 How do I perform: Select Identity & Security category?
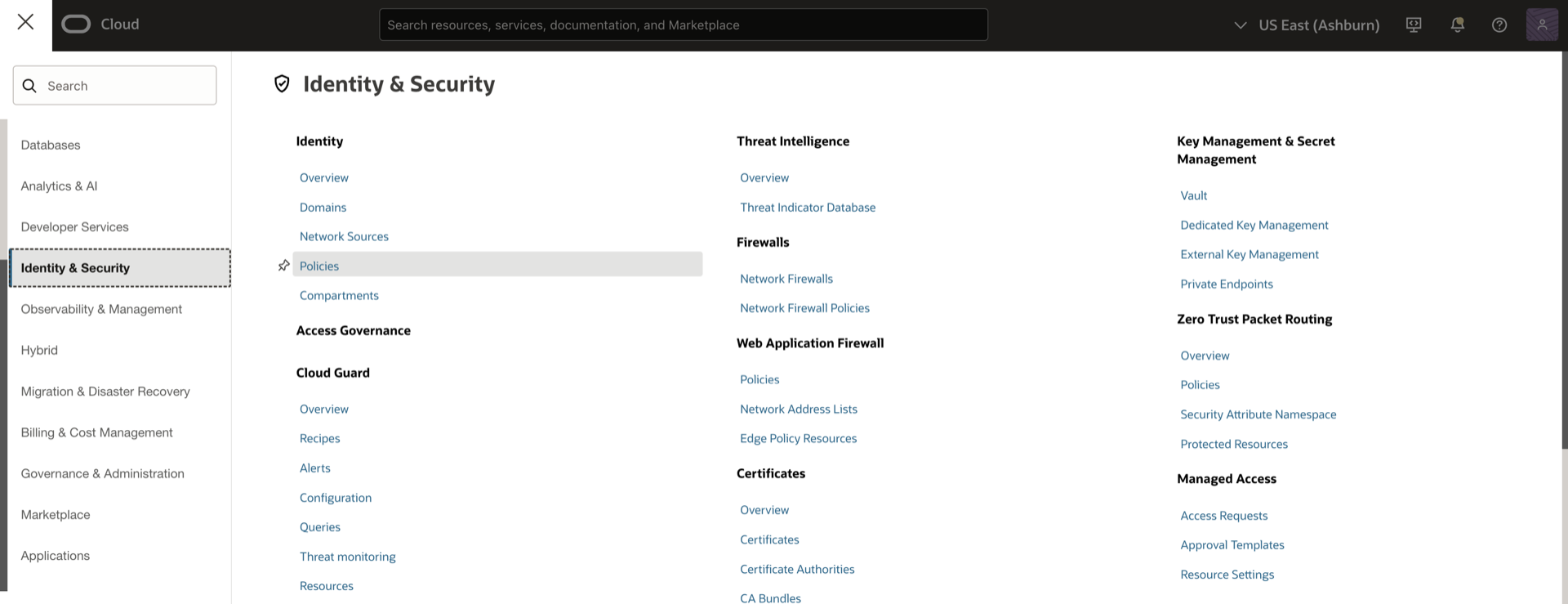coord(119,268)
